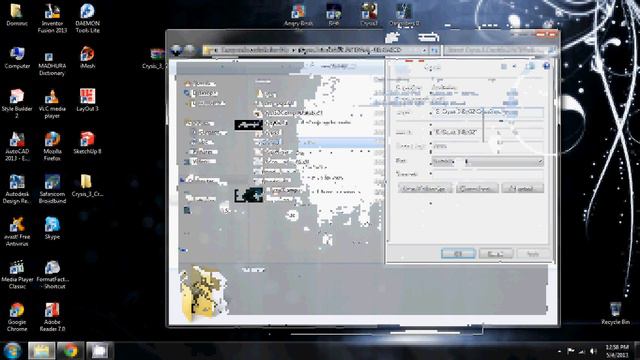Open Mozilla Firefox desktop icon

52,147
